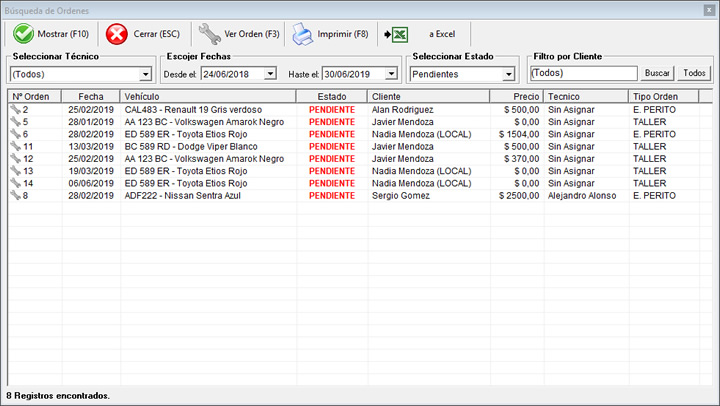
Task: Sort by Cliente column header
Action: 428,96
